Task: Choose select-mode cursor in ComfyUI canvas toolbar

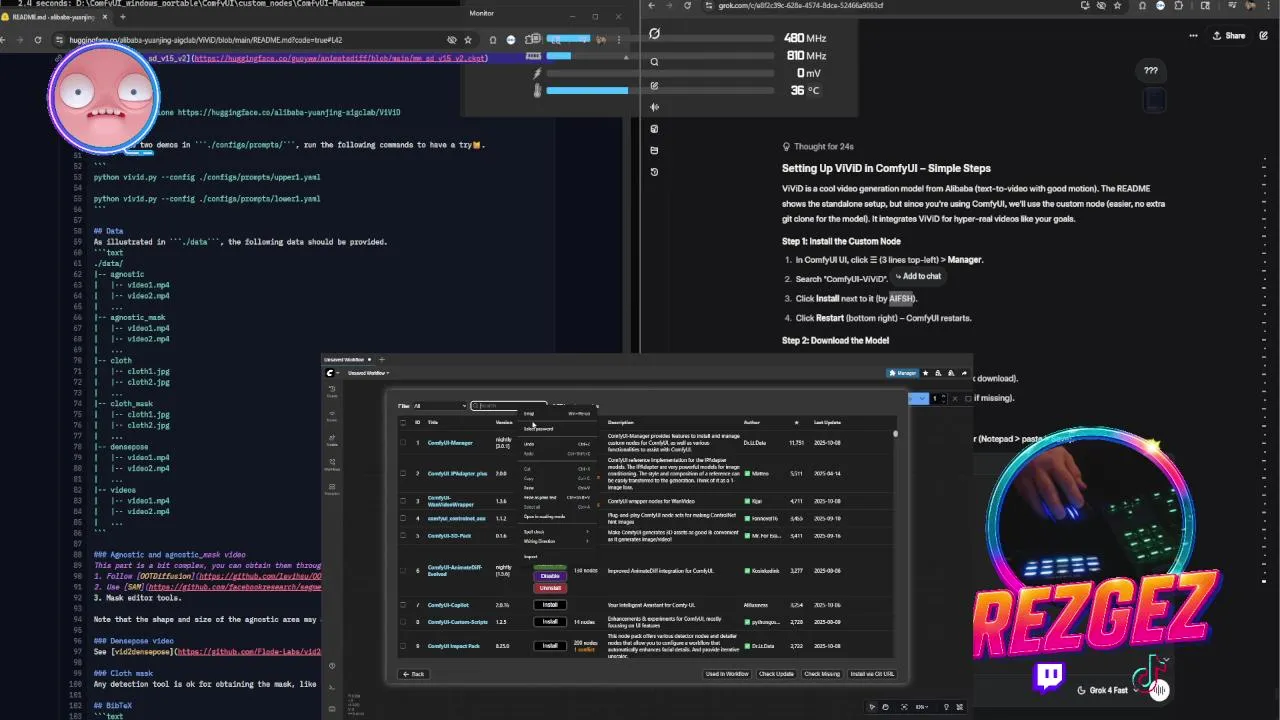Action: [x=872, y=706]
